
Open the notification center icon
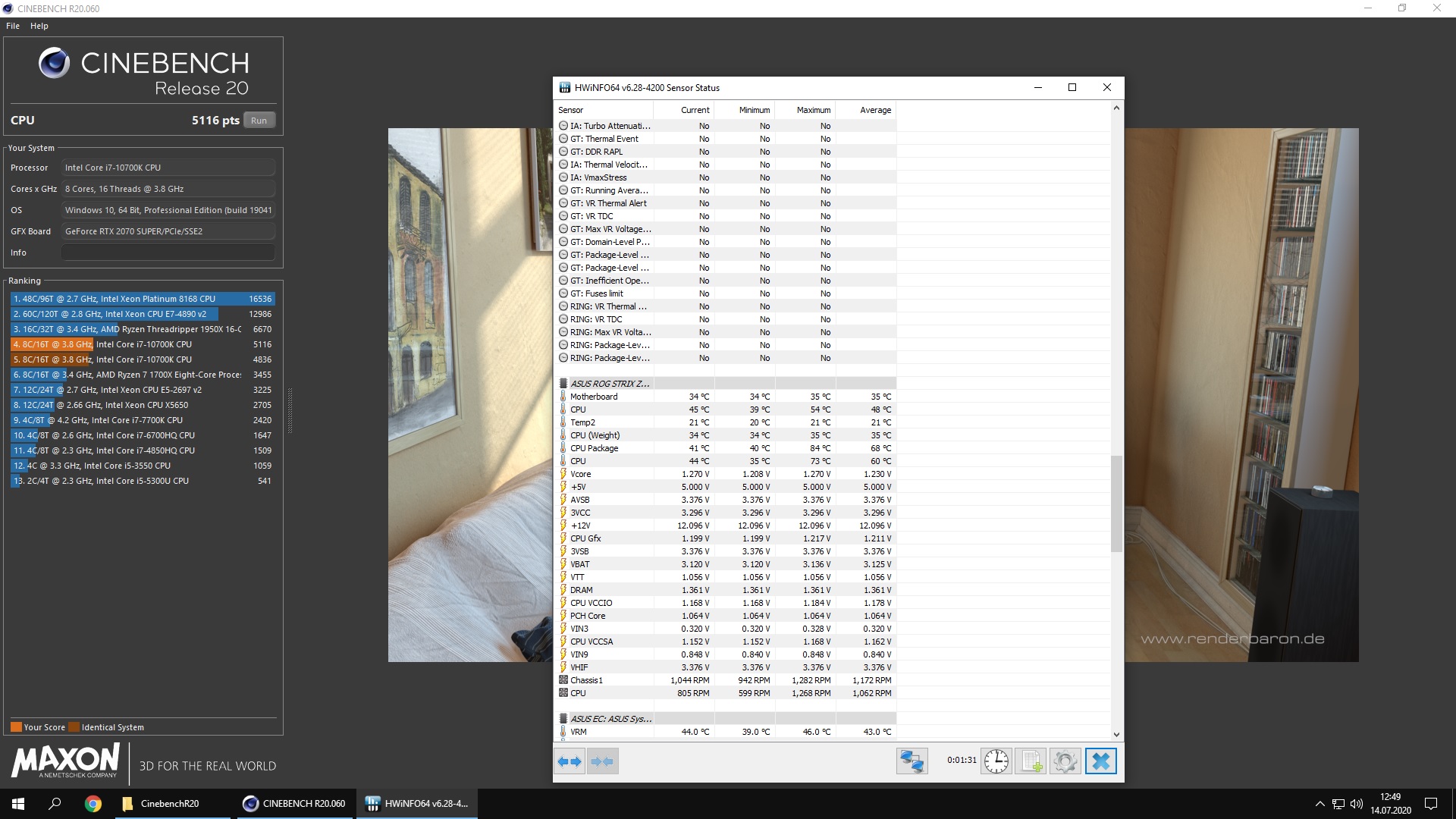coord(1431,804)
